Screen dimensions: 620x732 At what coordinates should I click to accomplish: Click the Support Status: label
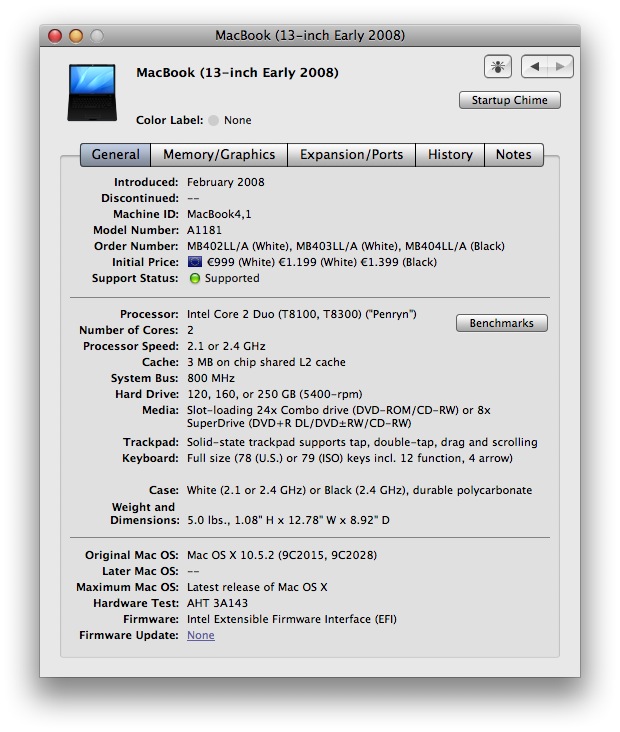click(x=135, y=278)
